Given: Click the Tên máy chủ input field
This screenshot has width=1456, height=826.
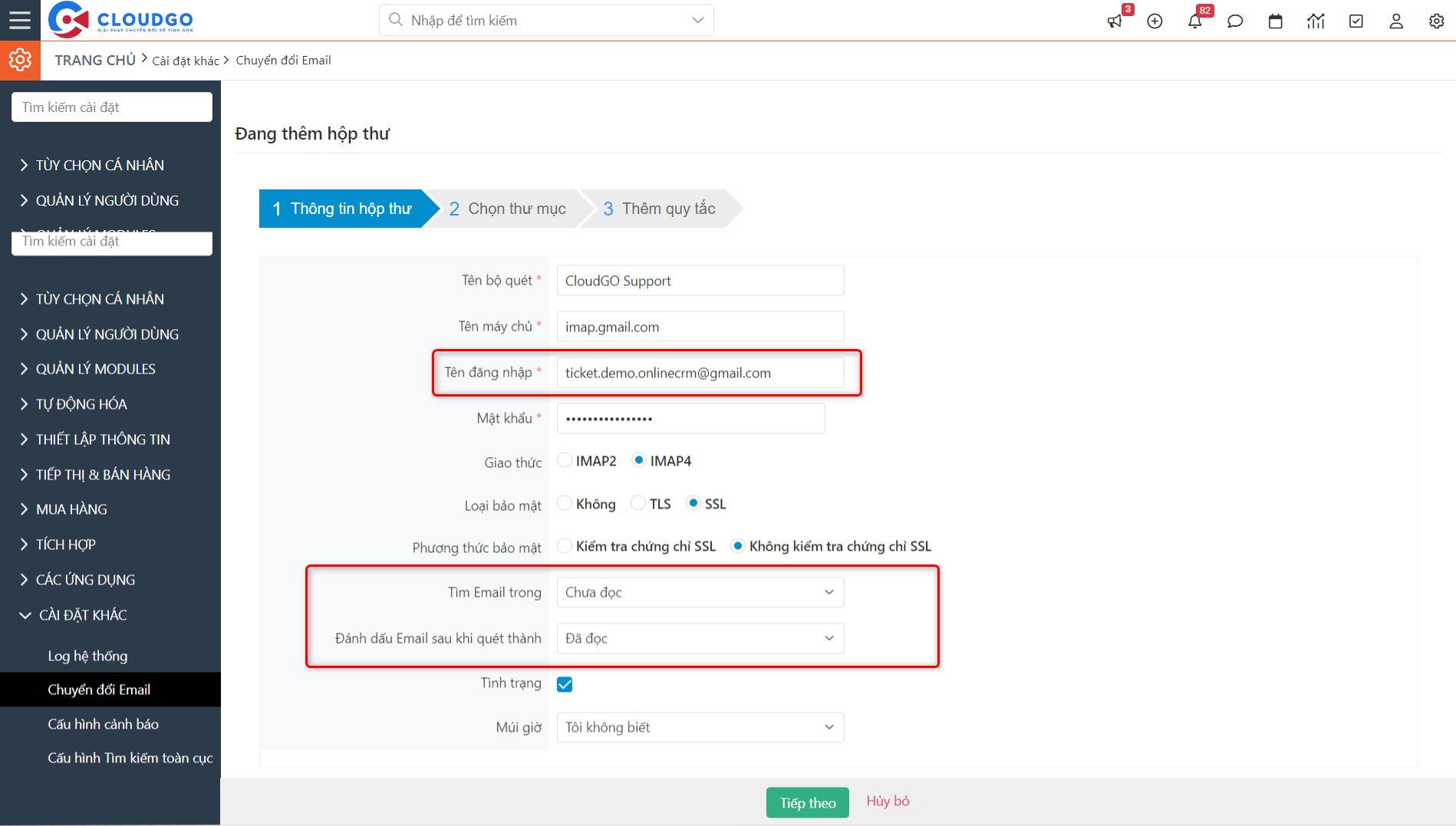Looking at the screenshot, I should (x=700, y=327).
